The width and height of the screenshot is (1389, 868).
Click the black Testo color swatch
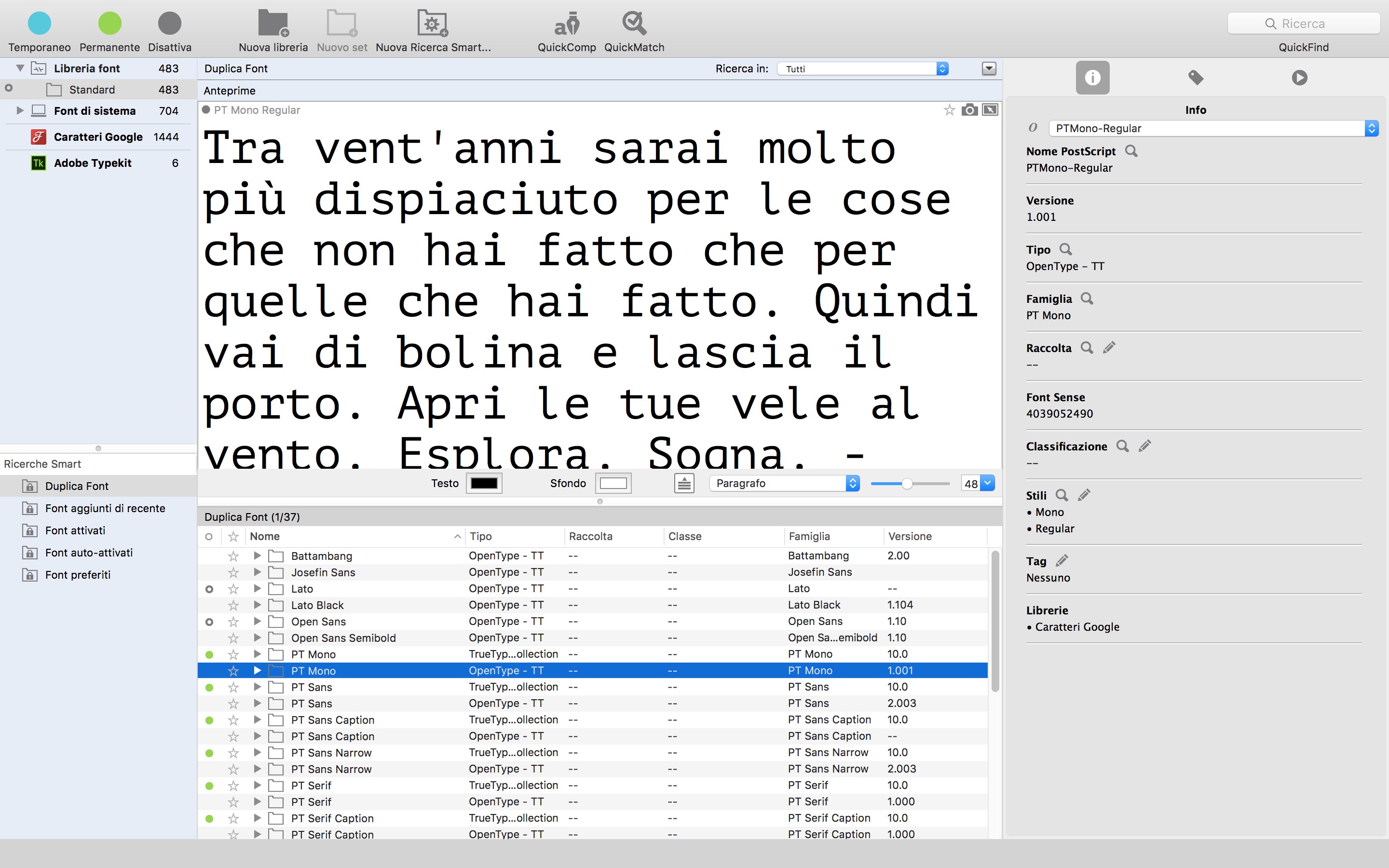point(484,483)
